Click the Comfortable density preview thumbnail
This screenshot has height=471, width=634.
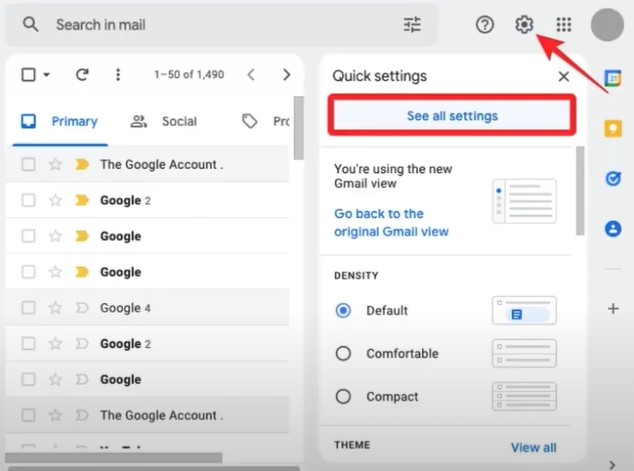[x=524, y=353]
